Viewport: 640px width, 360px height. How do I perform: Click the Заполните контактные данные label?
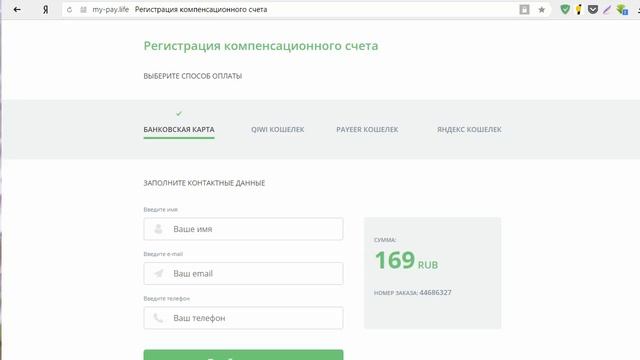pyautogui.click(x=204, y=183)
